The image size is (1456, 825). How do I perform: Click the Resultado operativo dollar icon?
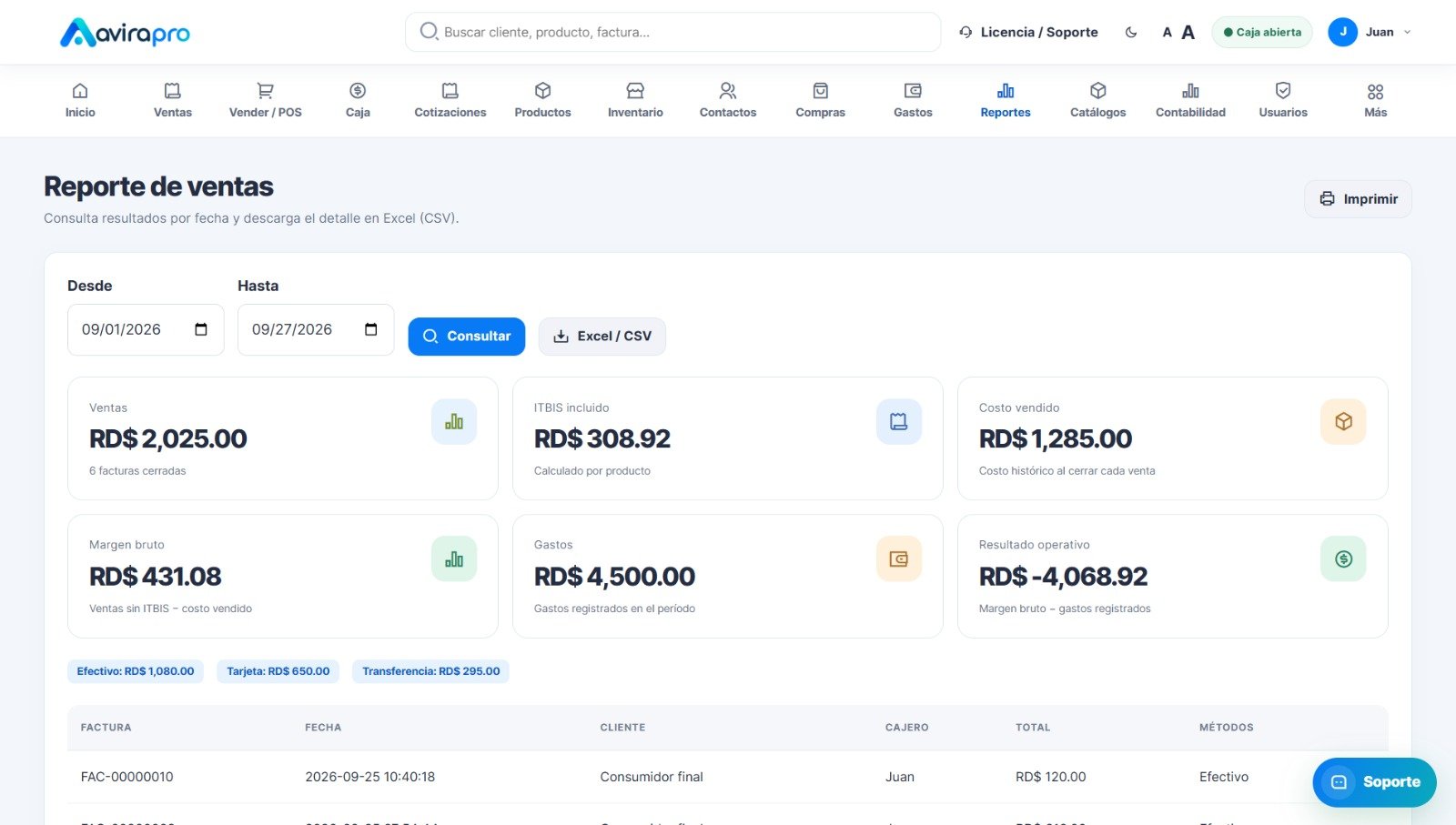1343,559
